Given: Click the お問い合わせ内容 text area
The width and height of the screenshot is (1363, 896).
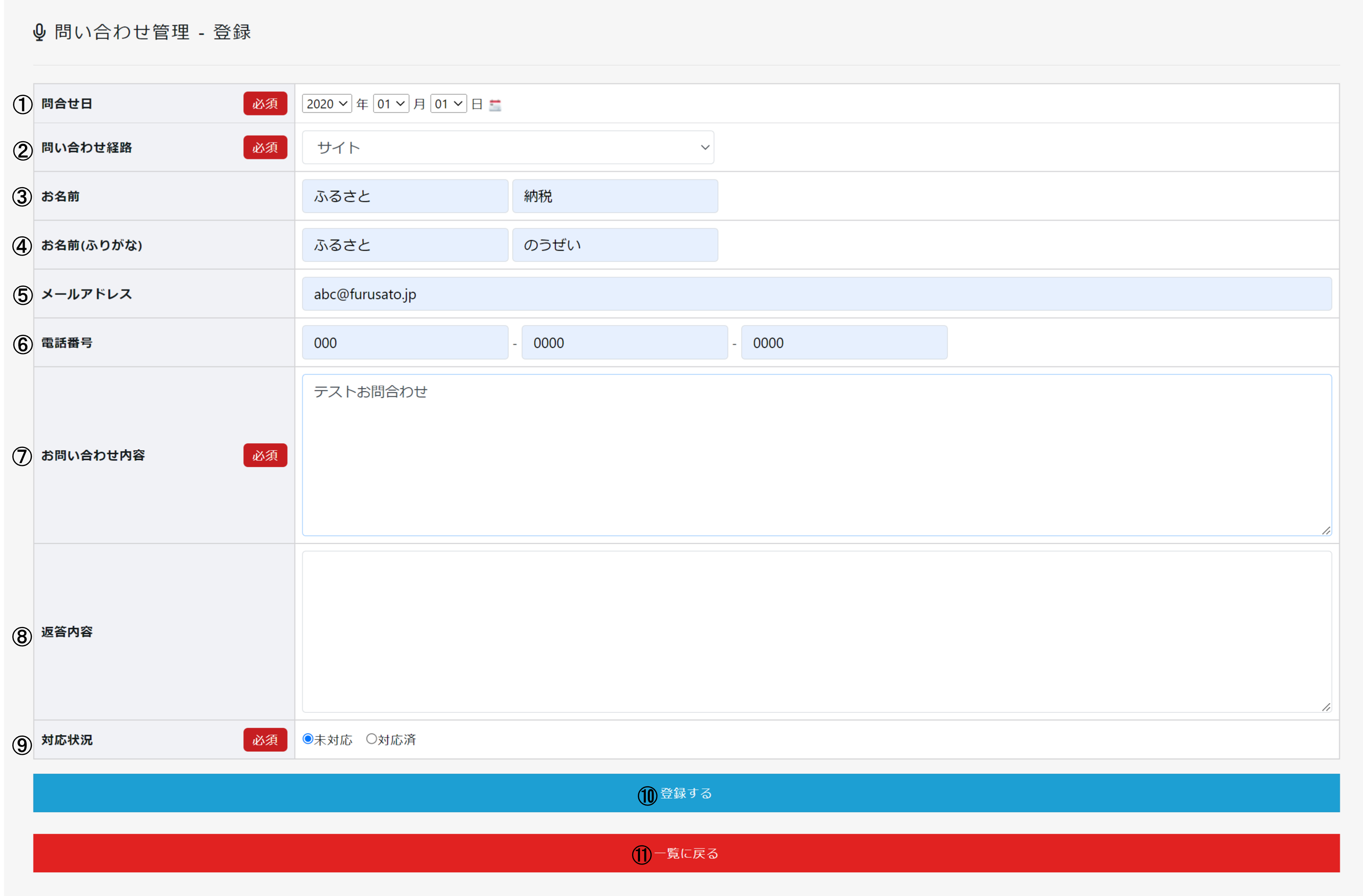Looking at the screenshot, I should (816, 455).
